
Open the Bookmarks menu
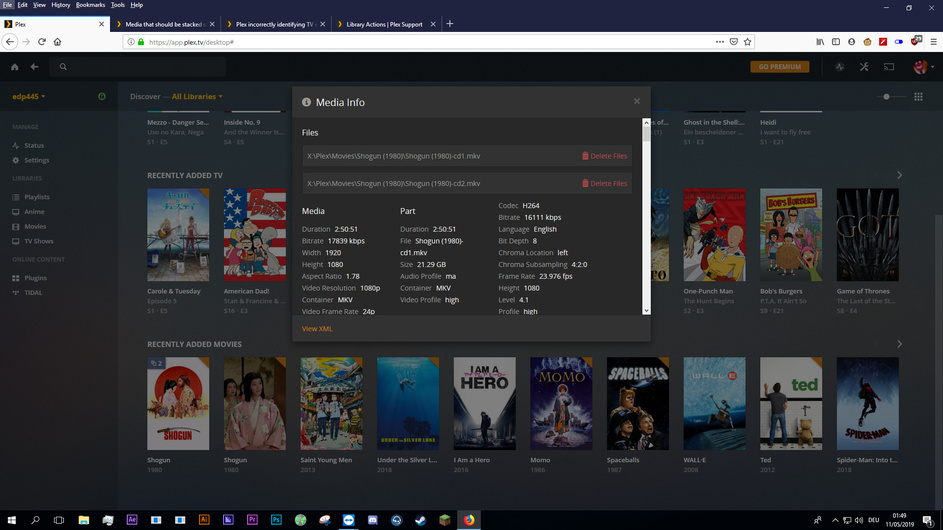[x=90, y=5]
